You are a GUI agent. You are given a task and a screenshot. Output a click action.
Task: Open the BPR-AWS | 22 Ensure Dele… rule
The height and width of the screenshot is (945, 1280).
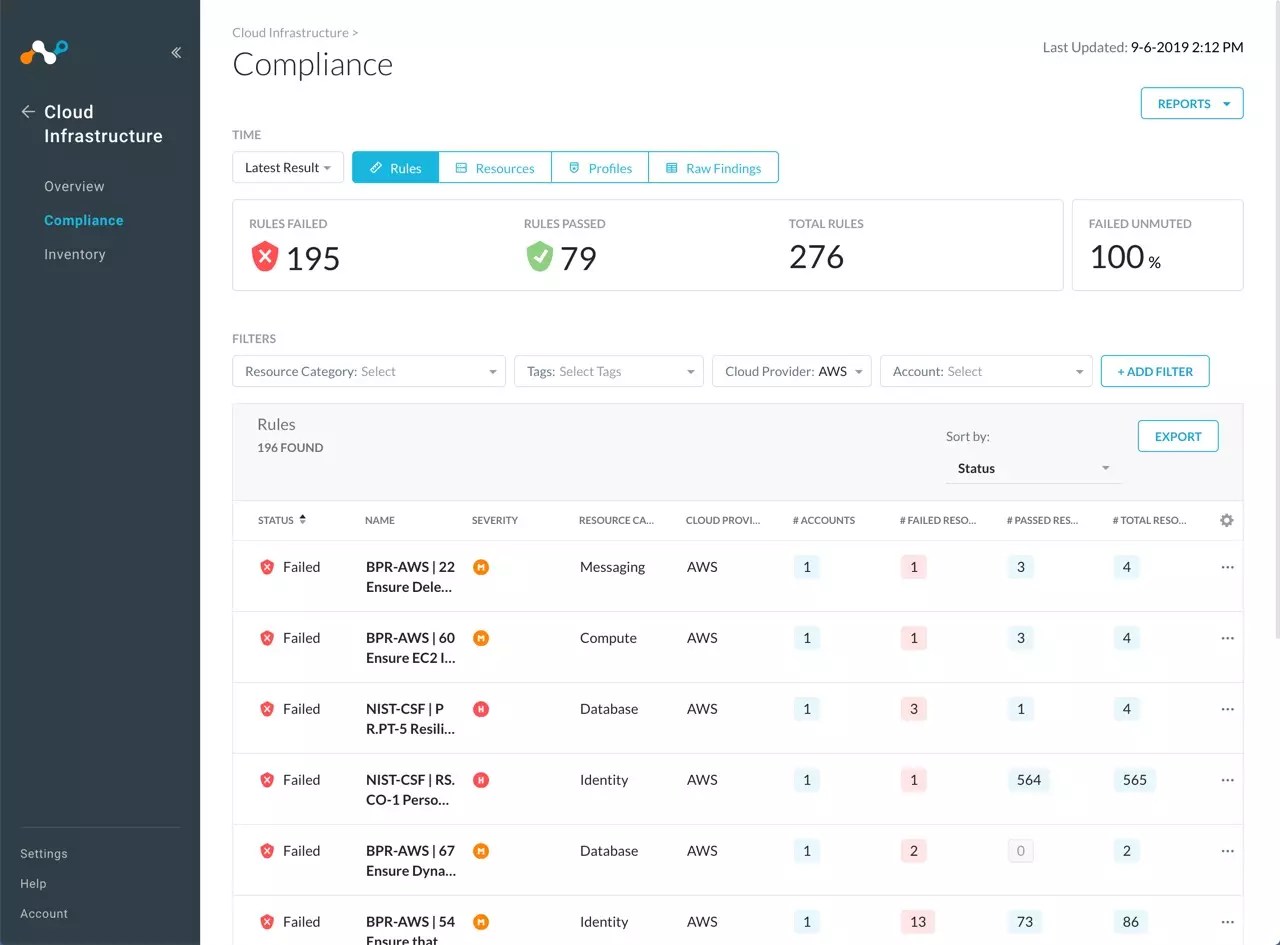410,577
